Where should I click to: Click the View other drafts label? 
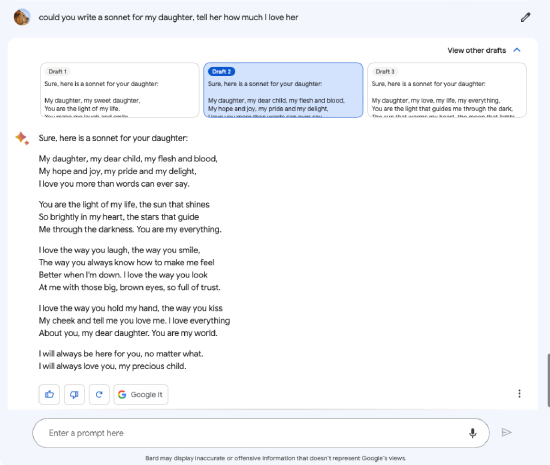476,50
